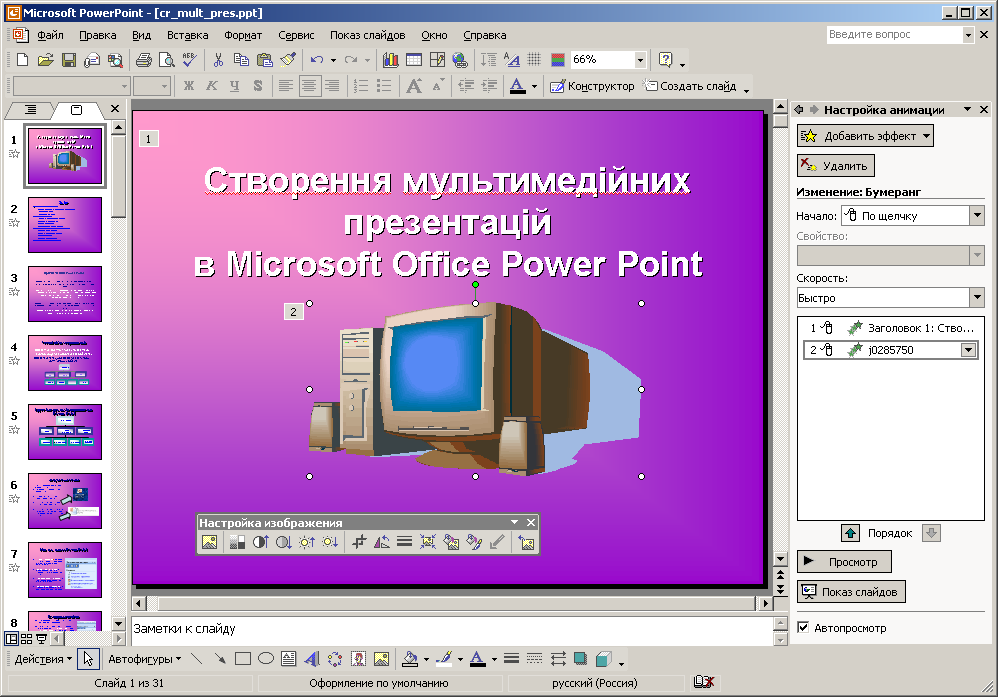Toggle italic К formatting

pos(212,85)
